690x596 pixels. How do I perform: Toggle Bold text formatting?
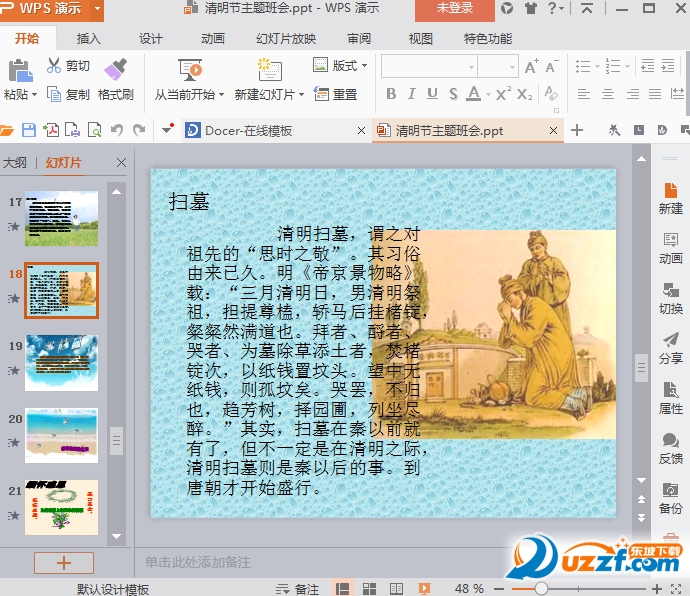coord(391,94)
